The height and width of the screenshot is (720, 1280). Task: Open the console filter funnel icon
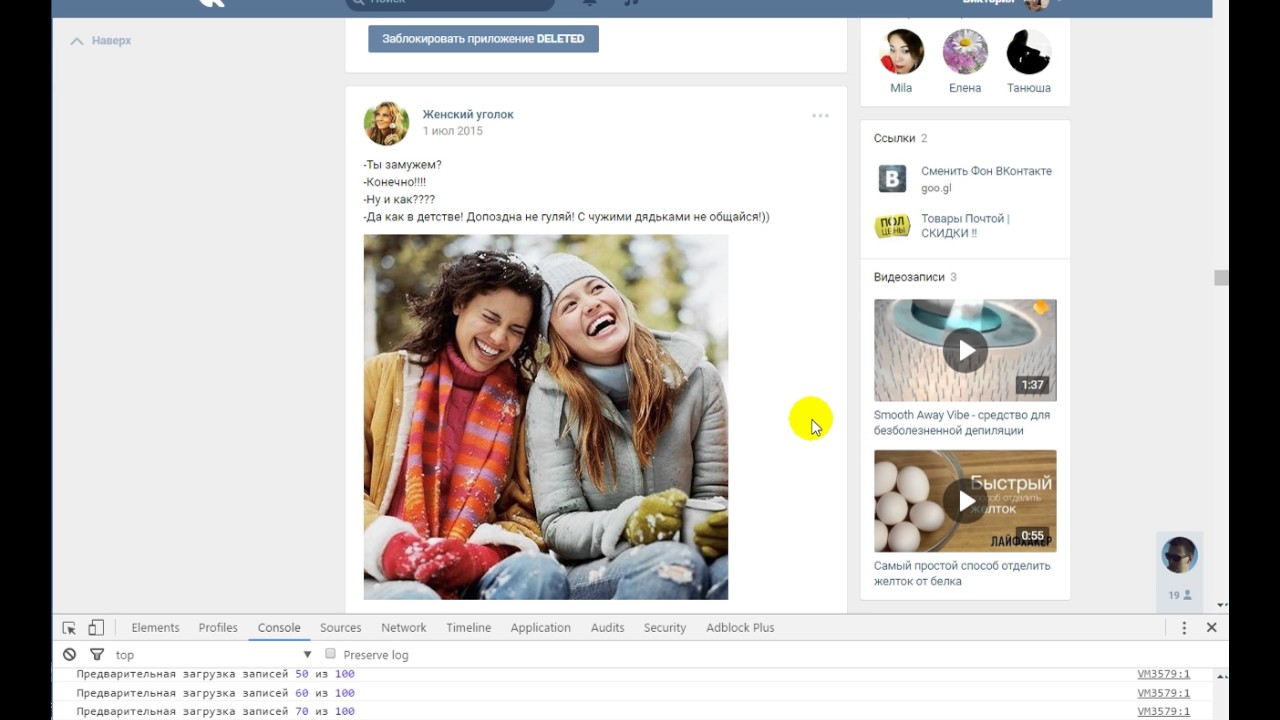97,655
